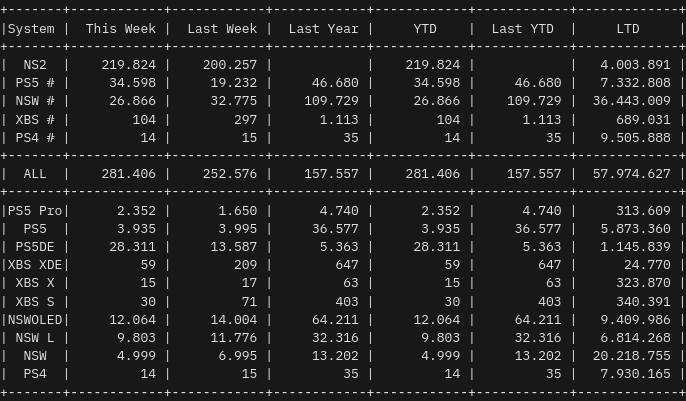686x401 pixels.
Task: Click the "System" header cell
Action: click(31, 29)
